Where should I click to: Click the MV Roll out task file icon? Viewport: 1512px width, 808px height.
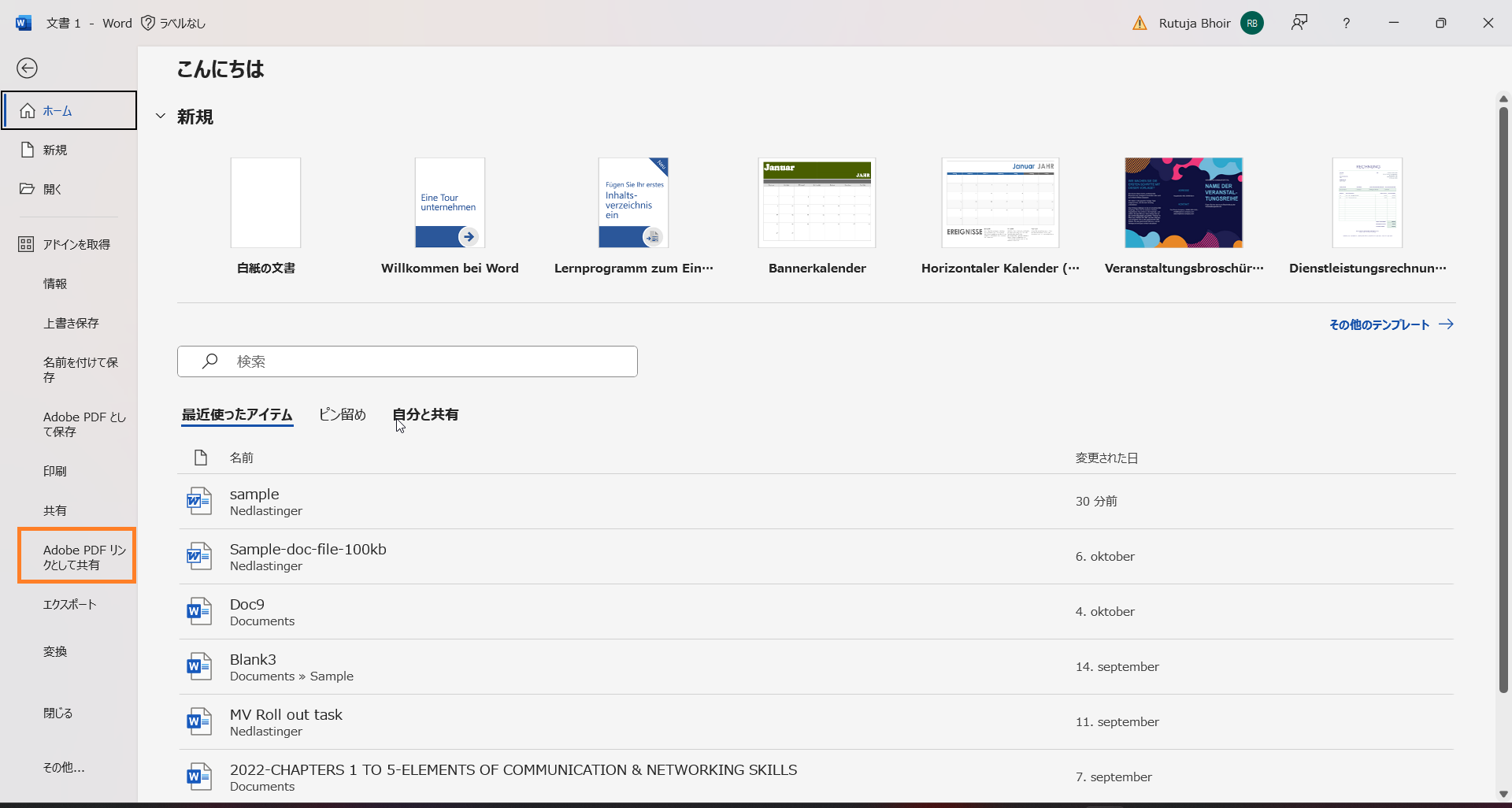pos(199,721)
